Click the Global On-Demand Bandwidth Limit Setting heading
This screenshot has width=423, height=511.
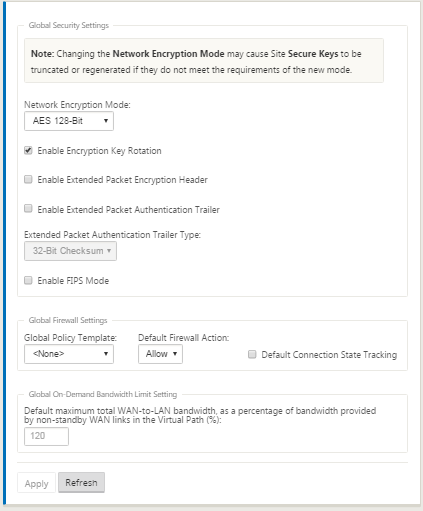[x=103, y=394]
